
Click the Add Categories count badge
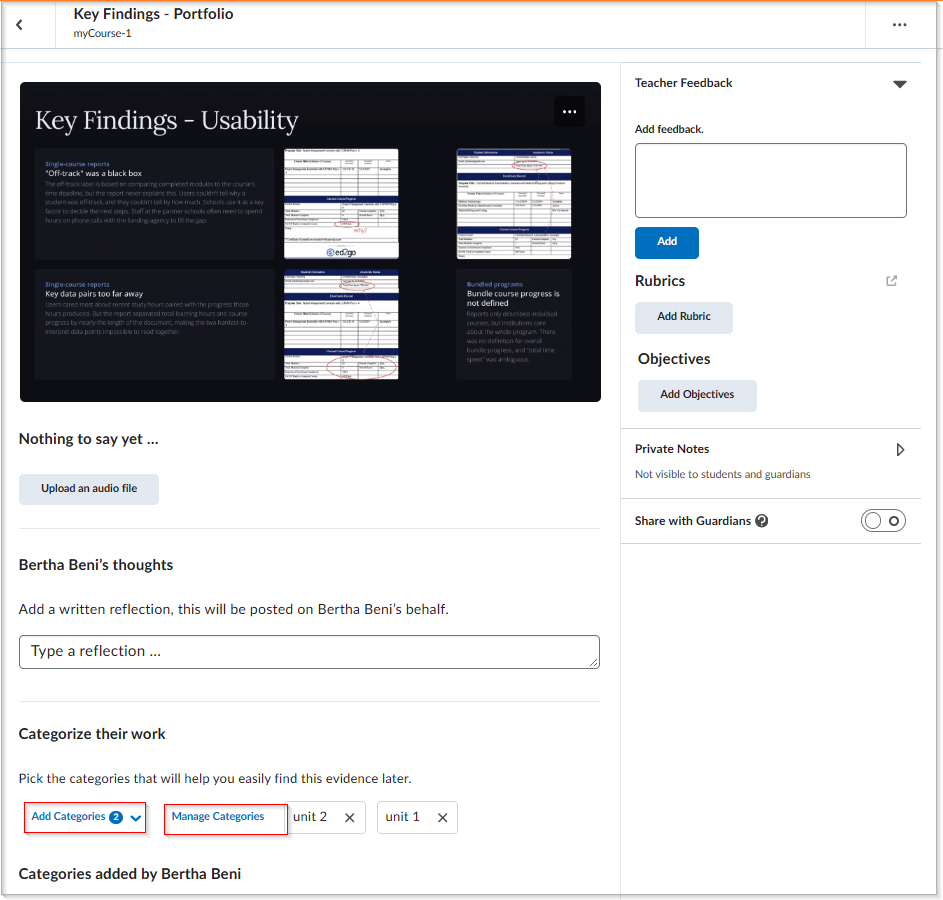pos(116,817)
